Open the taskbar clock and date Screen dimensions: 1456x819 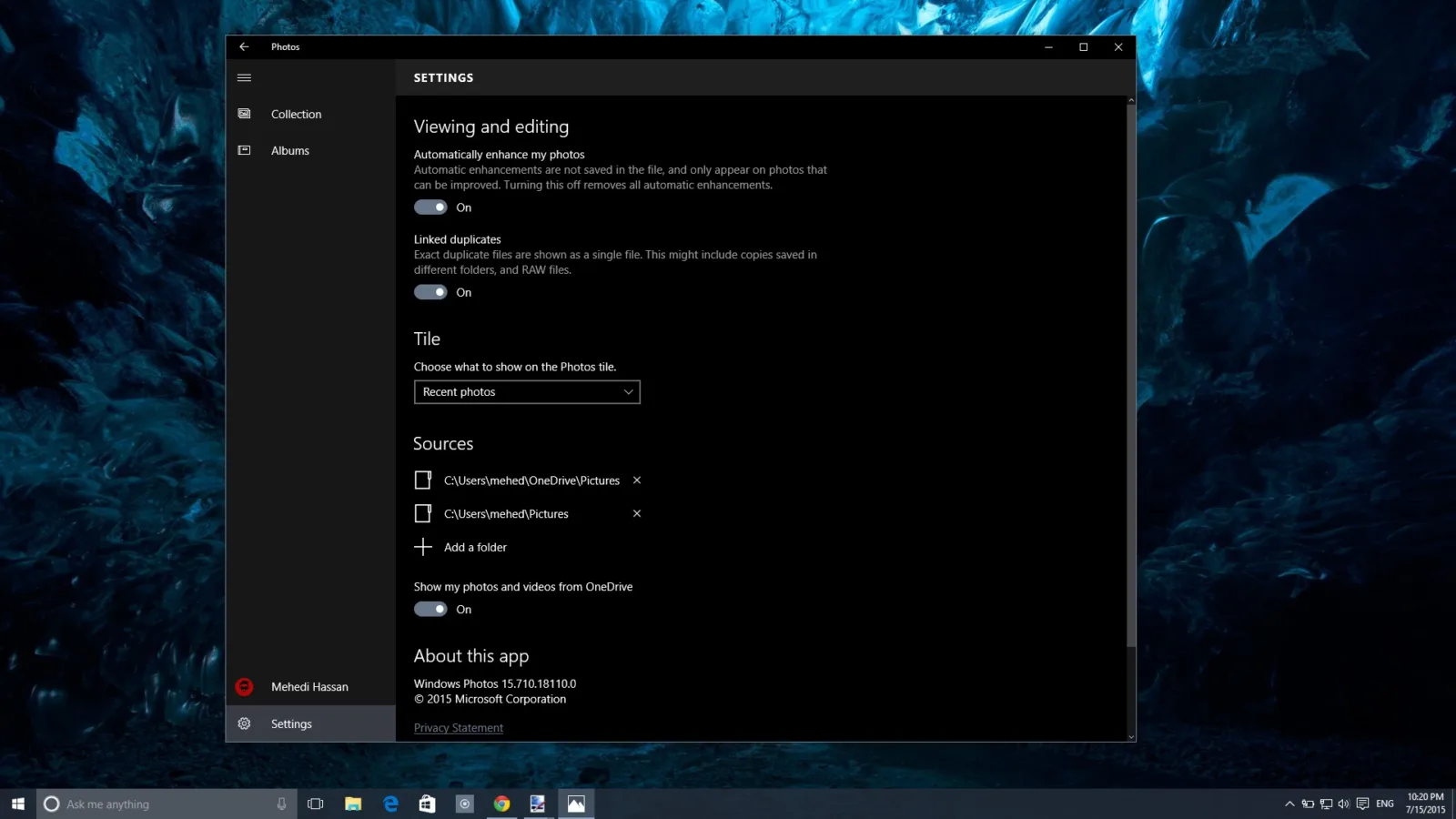(x=1425, y=804)
